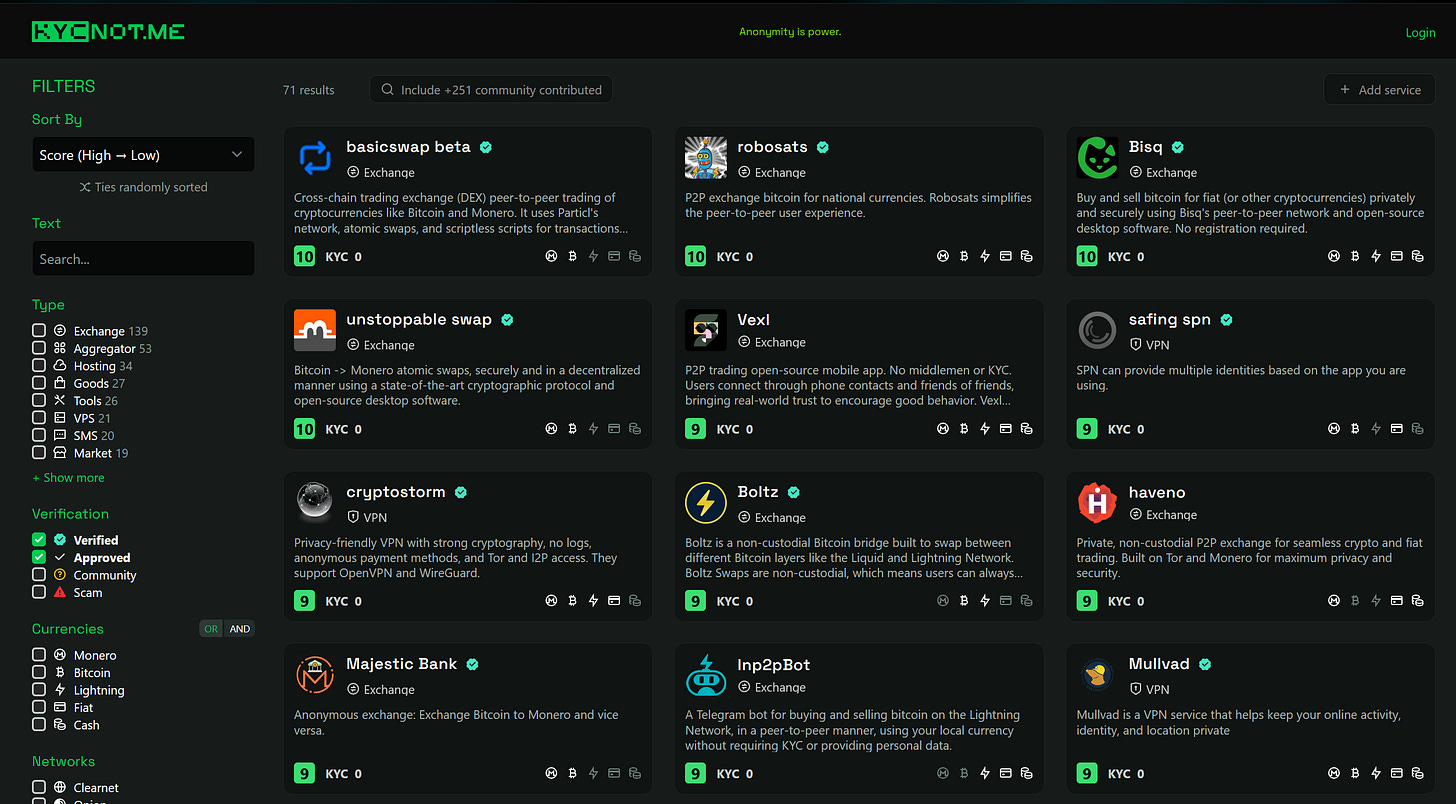Screen dimensions: 1456x804
Task: Check the Clearnet network filter
Action: 39,787
